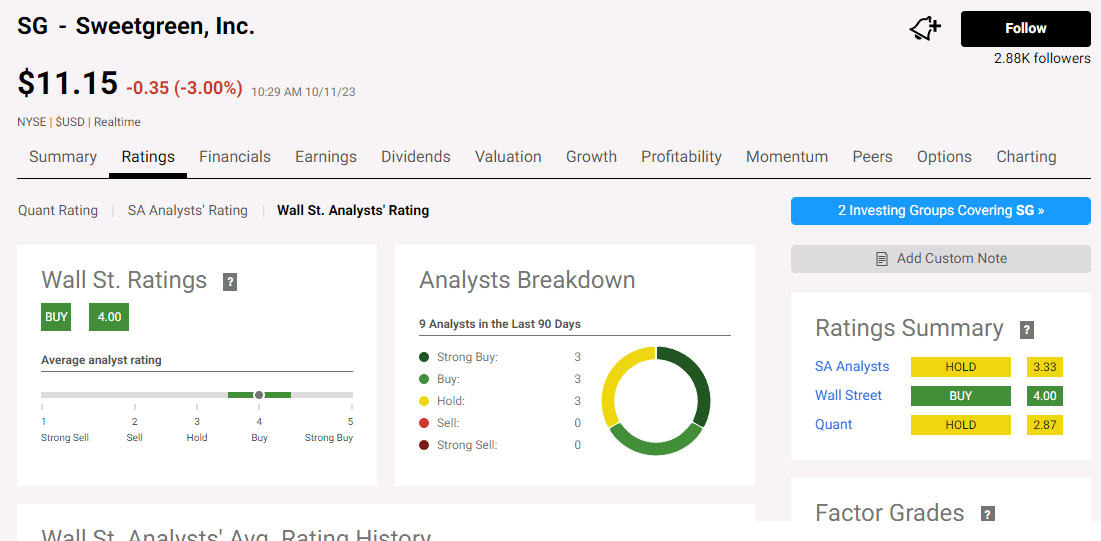Viewport: 1101px width, 541px height.
Task: Click the average analyst rating slider marker
Action: click(259, 395)
